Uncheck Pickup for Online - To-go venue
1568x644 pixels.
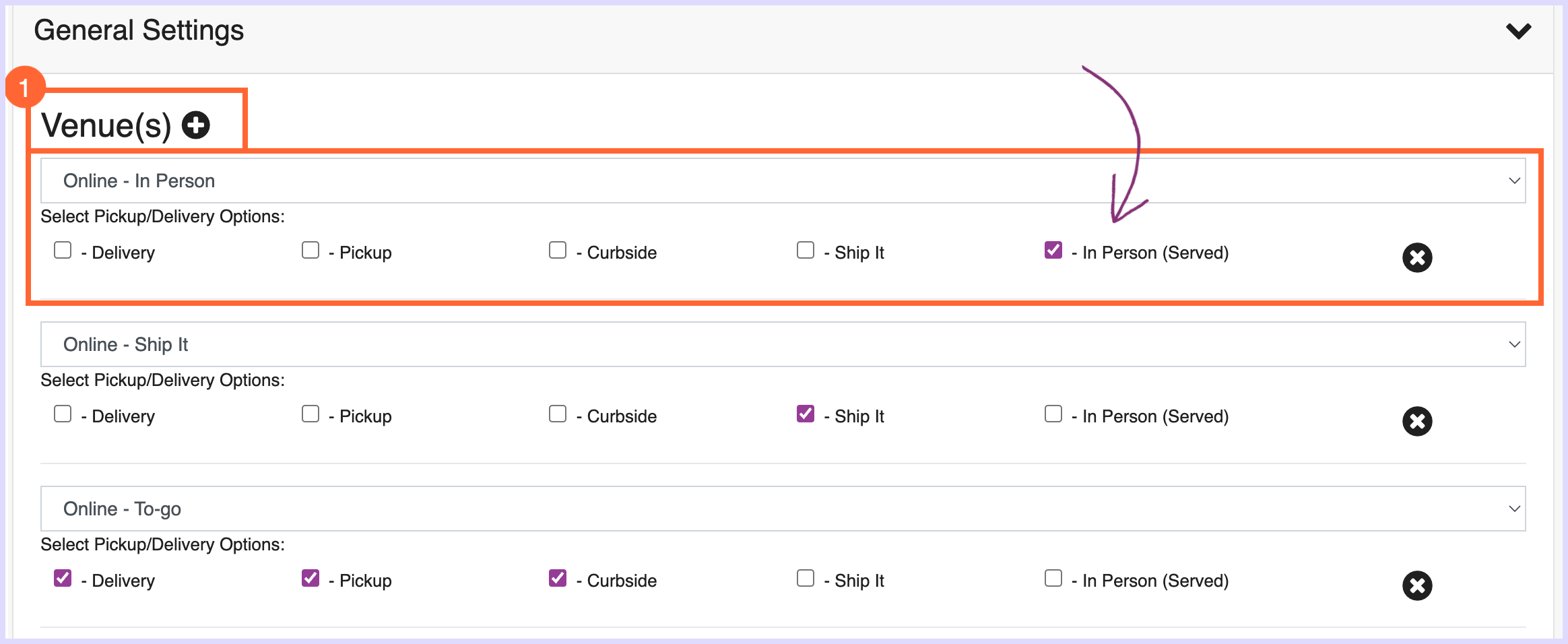(311, 578)
